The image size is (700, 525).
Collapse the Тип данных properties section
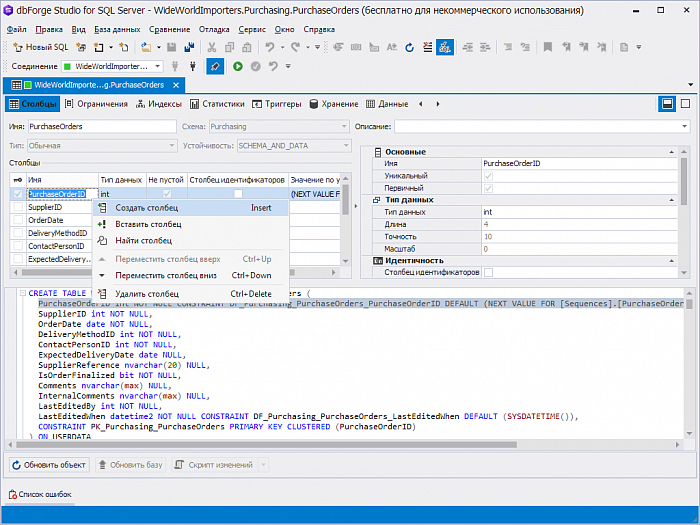click(672, 200)
